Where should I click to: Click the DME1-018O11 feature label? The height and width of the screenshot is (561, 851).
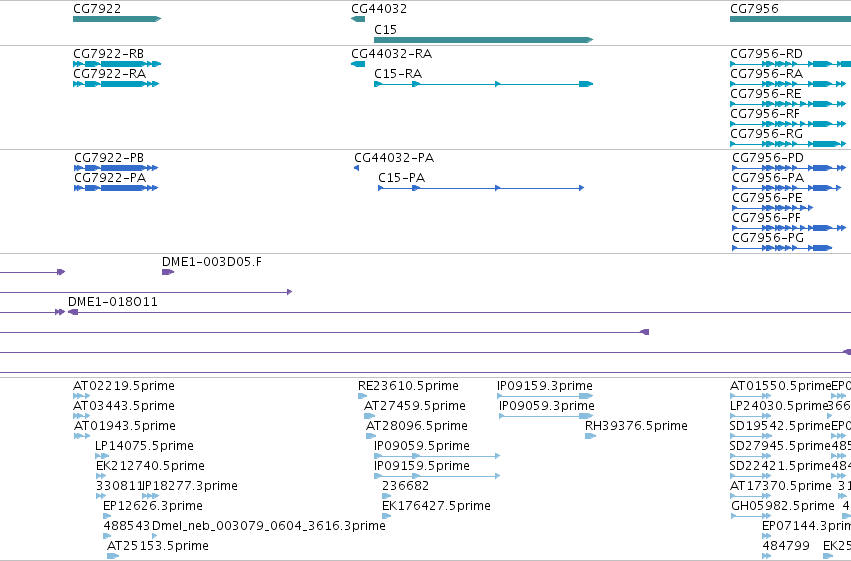point(113,302)
